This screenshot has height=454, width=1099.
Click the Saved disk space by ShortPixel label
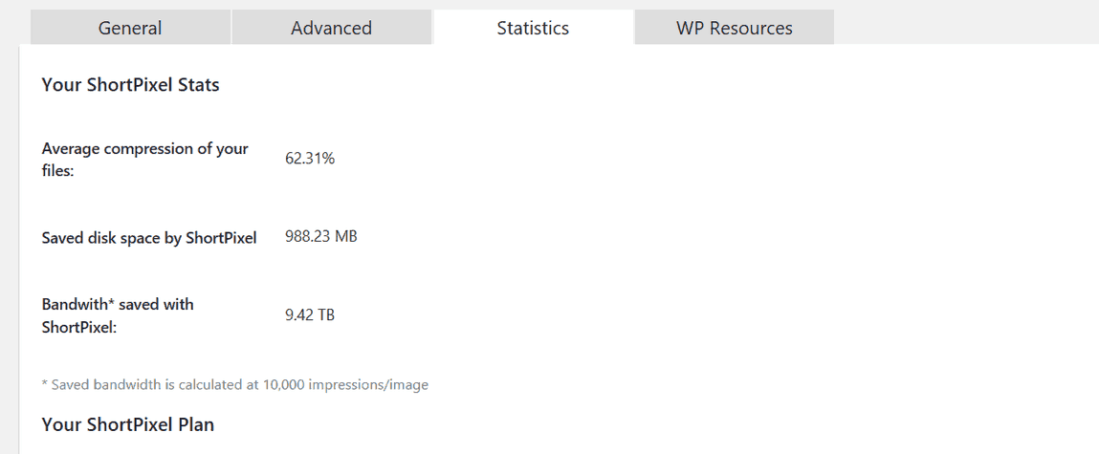click(x=149, y=238)
